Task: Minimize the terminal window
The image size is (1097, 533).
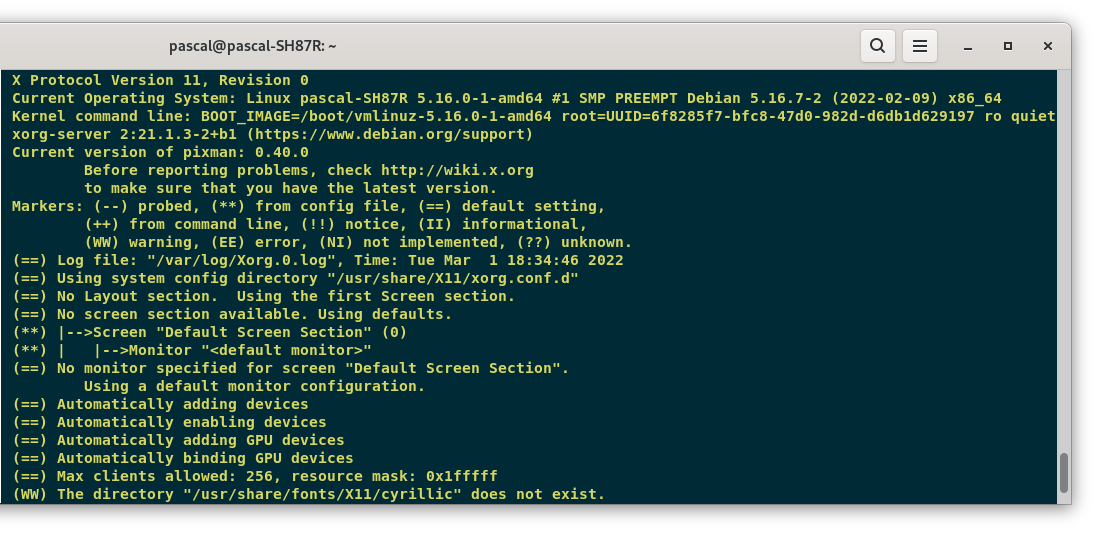Action: pyautogui.click(x=968, y=47)
